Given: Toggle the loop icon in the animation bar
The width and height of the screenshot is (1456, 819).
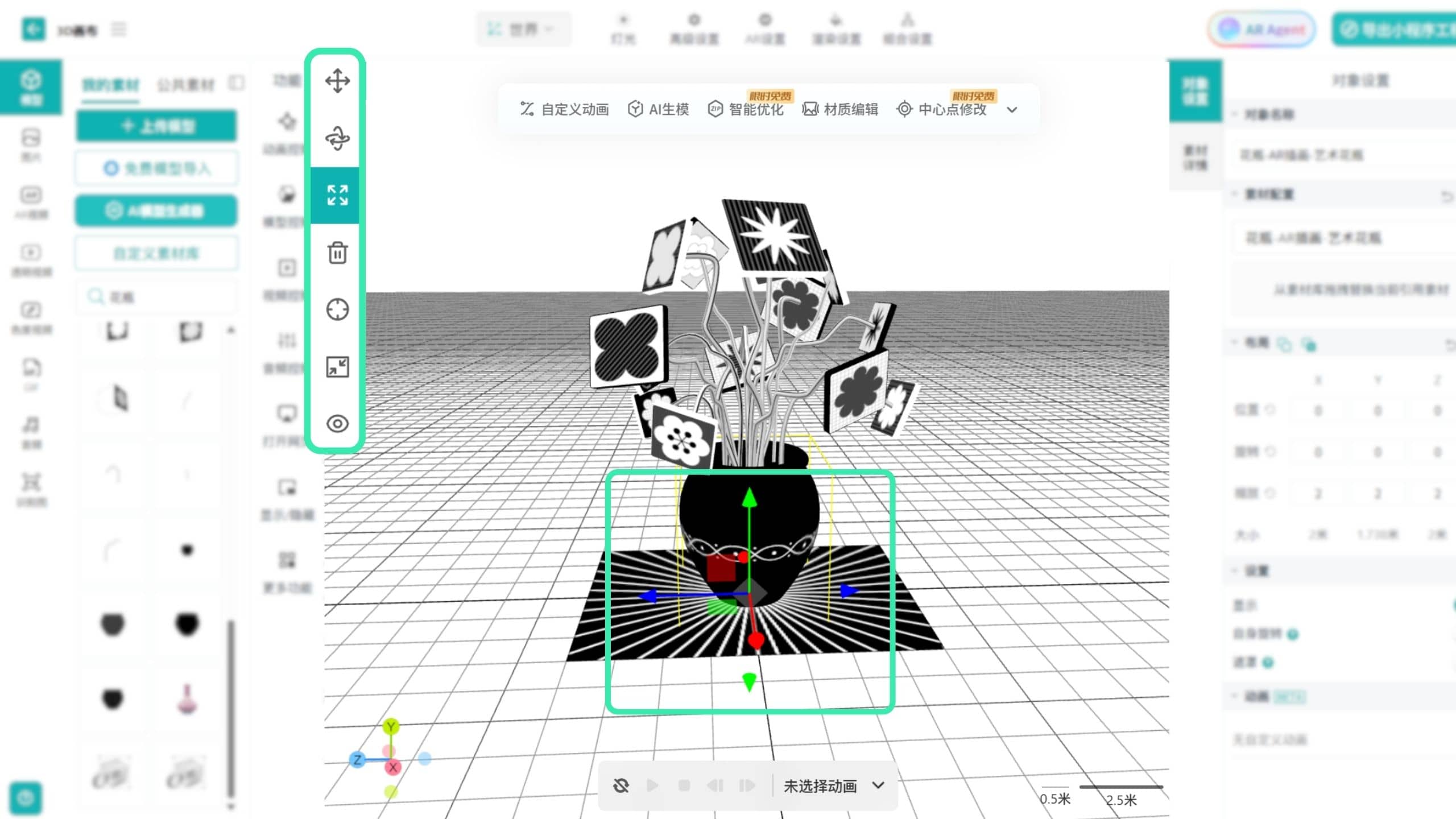Looking at the screenshot, I should pos(621,786).
